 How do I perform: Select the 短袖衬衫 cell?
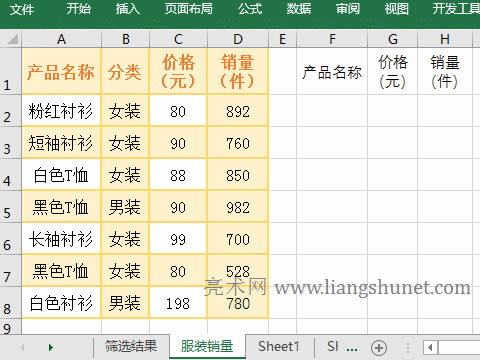point(61,142)
